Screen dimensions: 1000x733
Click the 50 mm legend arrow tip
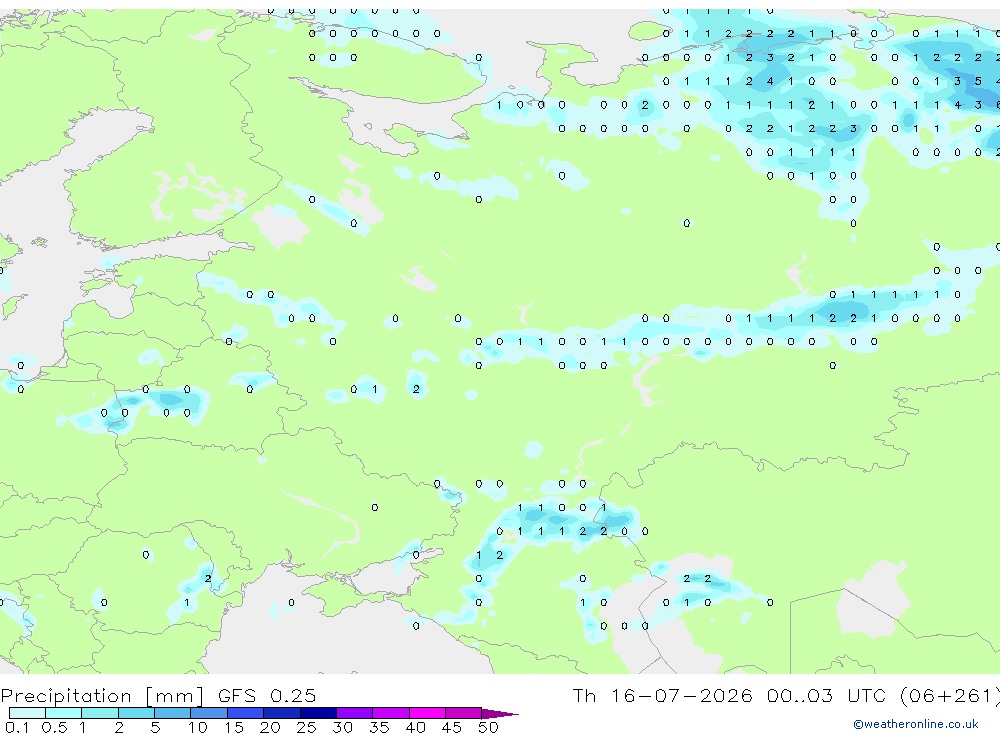[x=500, y=713]
